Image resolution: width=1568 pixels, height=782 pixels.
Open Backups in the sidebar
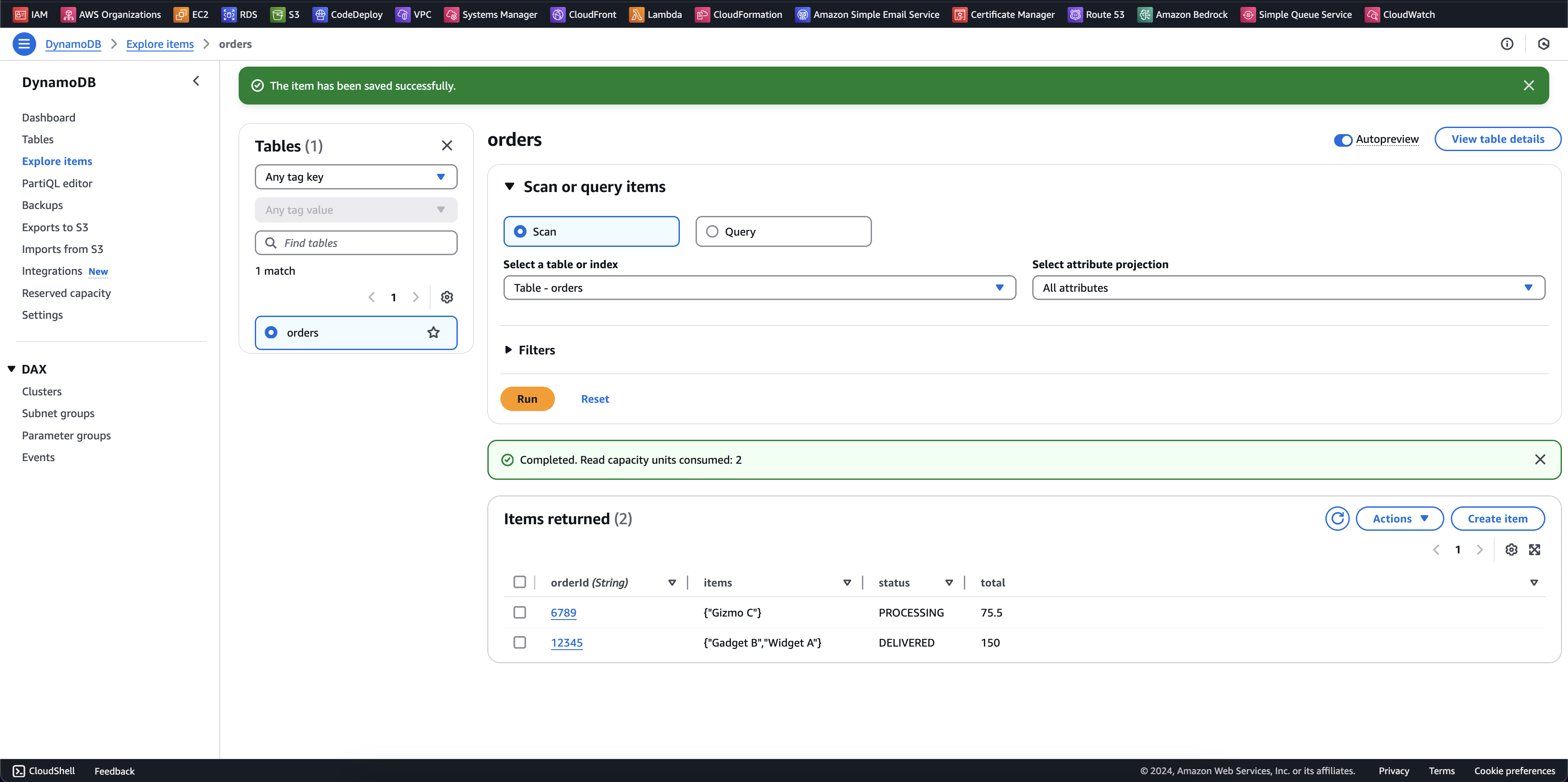(42, 205)
